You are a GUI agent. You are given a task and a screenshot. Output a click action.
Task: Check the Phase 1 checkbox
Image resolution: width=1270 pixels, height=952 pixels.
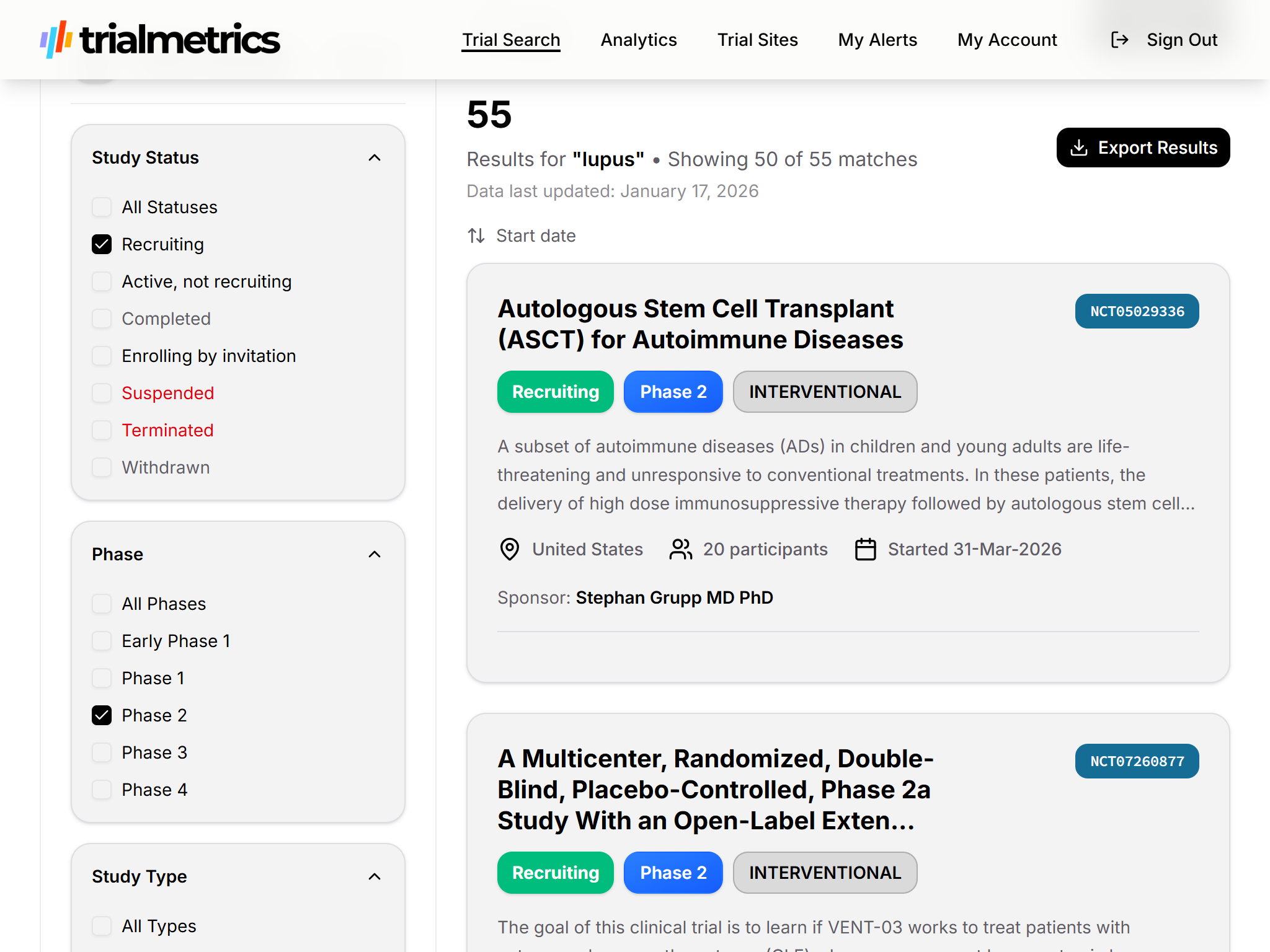tap(102, 678)
